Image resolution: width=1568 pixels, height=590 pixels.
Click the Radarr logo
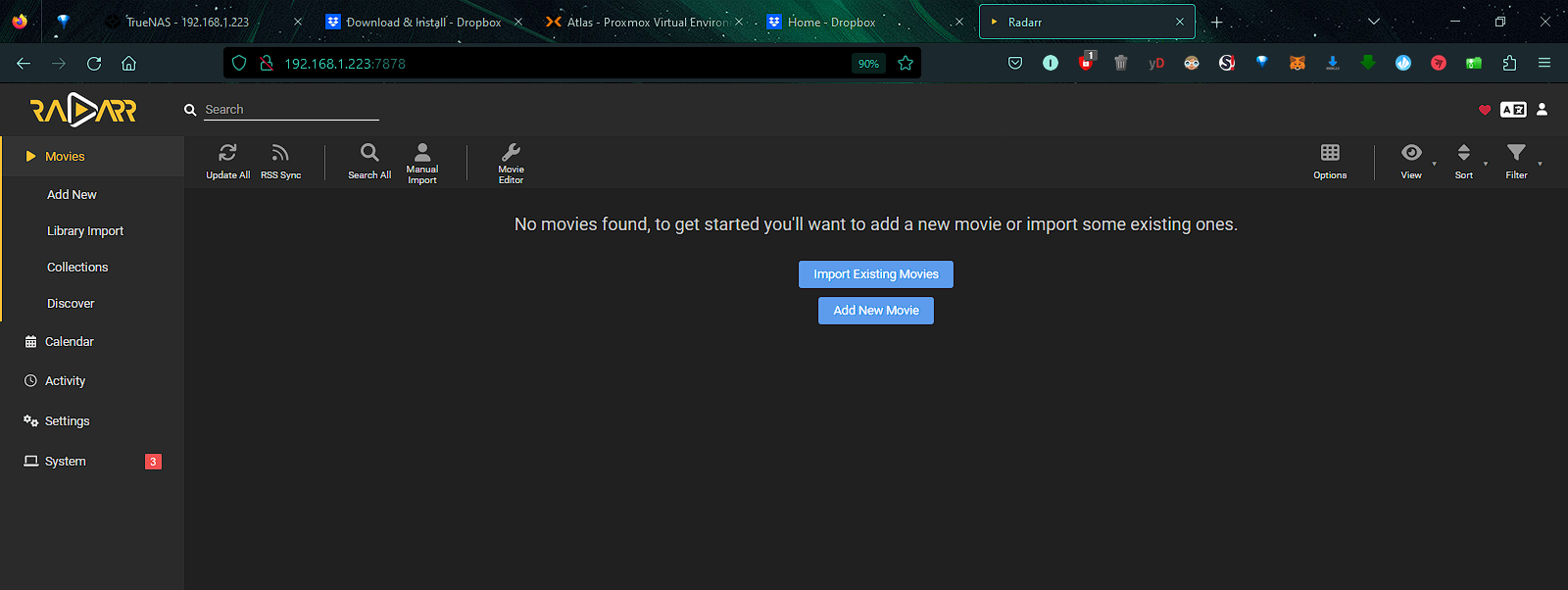[x=83, y=110]
